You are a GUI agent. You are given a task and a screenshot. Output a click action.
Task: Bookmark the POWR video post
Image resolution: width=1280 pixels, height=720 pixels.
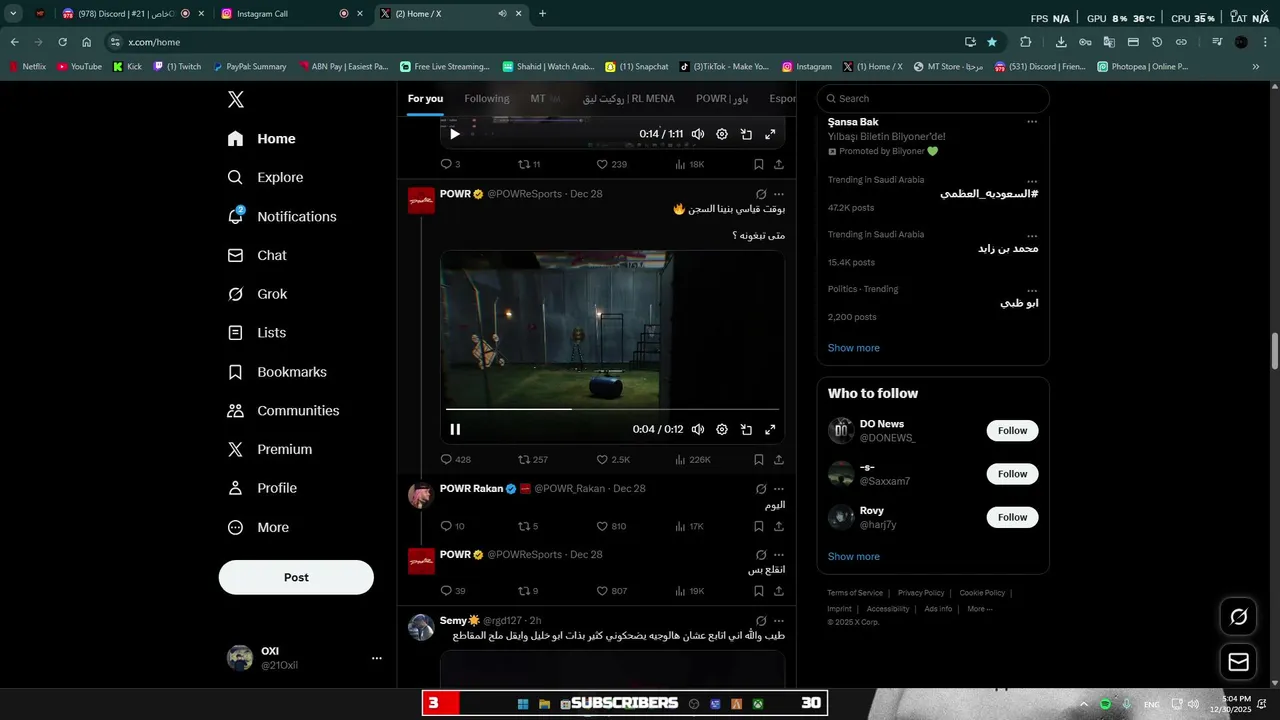pos(759,460)
